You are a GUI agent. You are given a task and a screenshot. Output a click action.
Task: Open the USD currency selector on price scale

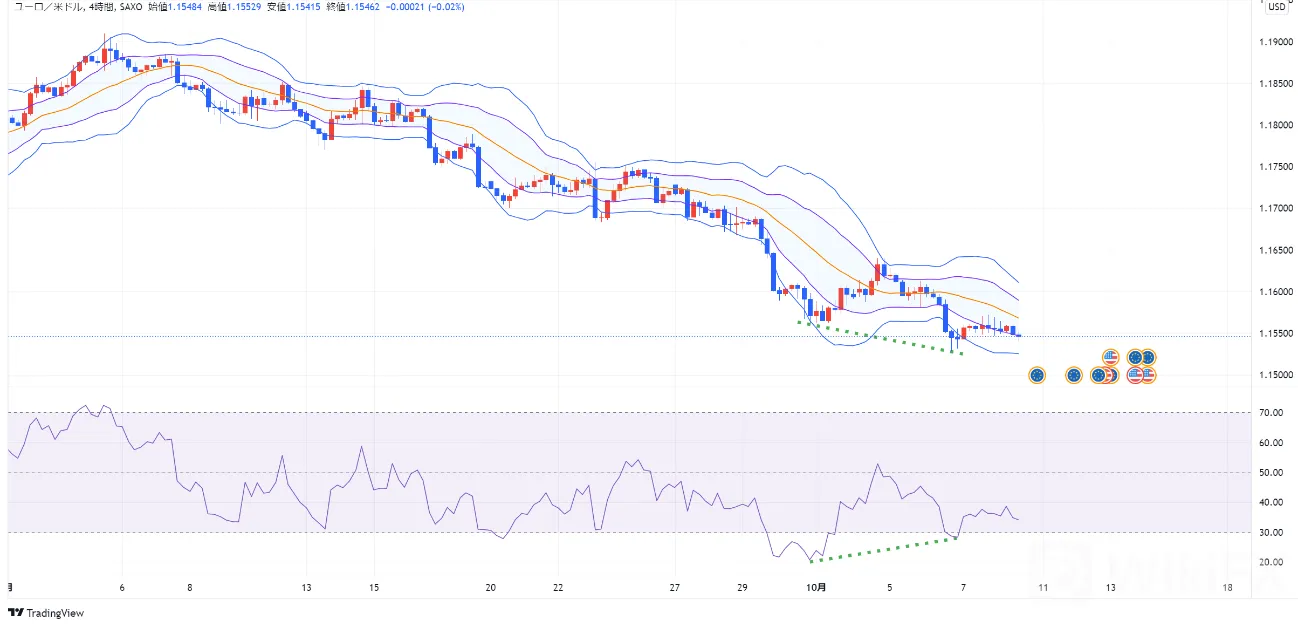[x=1277, y=6]
